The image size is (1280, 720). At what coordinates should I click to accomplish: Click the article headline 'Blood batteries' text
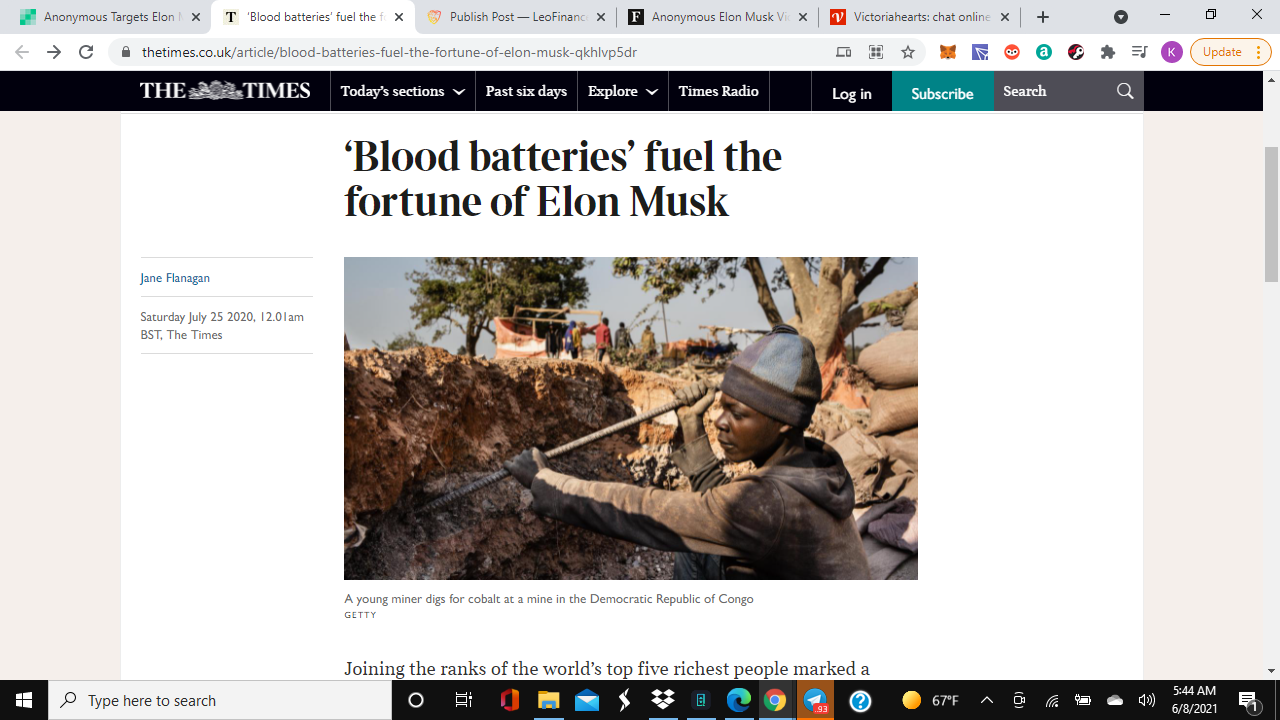pyautogui.click(x=563, y=179)
